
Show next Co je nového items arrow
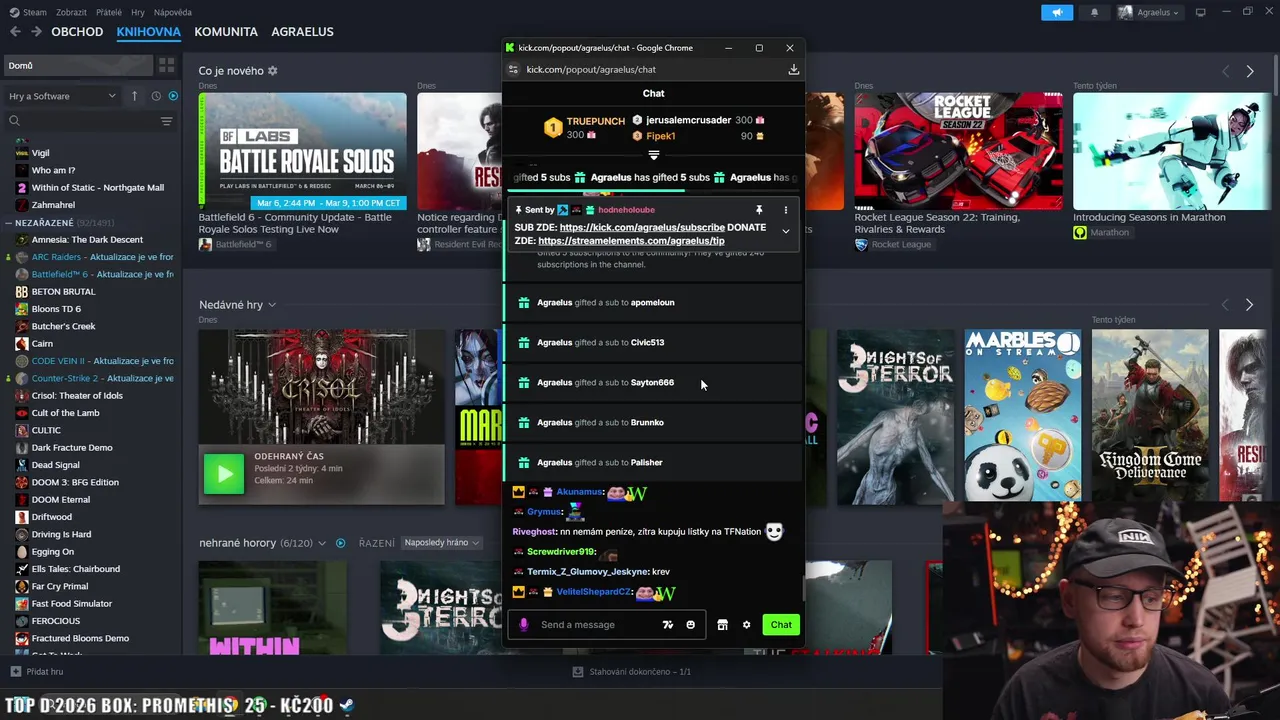[1249, 72]
